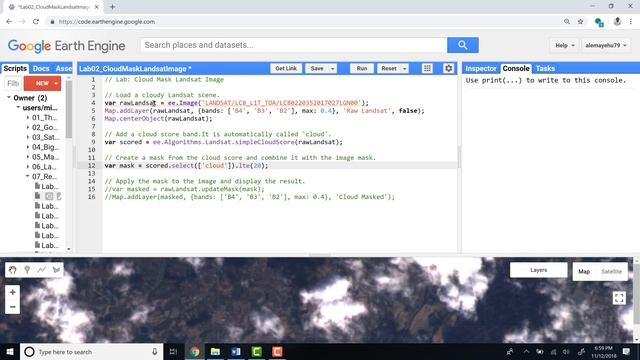Expand the 01_Th... folder
This screenshot has height=360, width=640.
(x=28, y=118)
